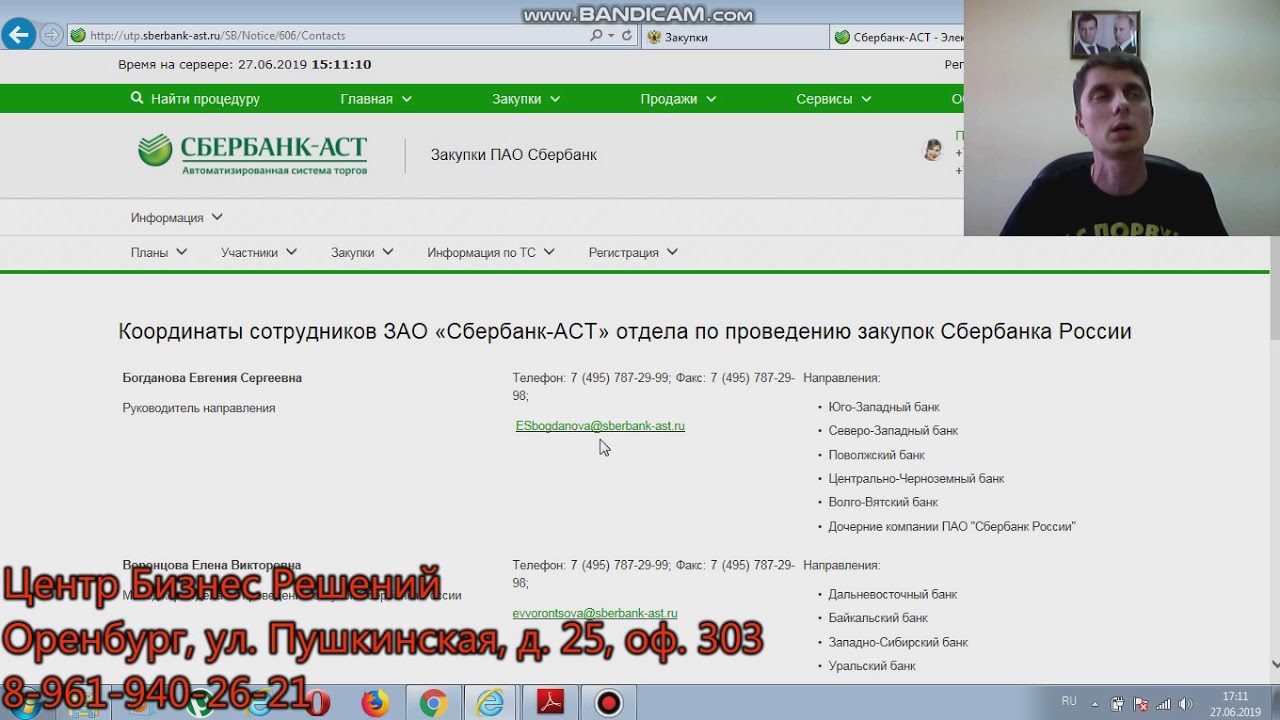Open Firefox from the taskbar
This screenshot has width=1280, height=720.
point(375,703)
